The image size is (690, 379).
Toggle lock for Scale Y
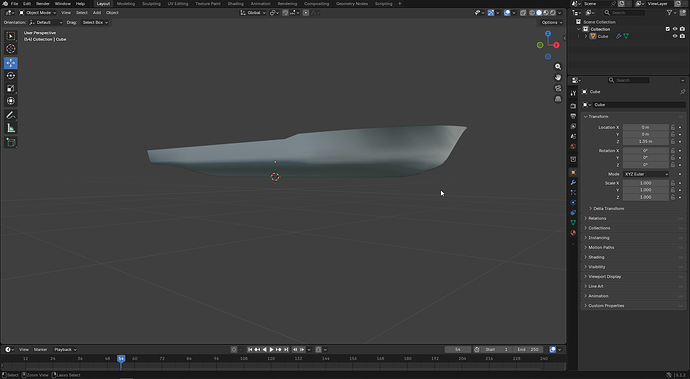(673, 190)
